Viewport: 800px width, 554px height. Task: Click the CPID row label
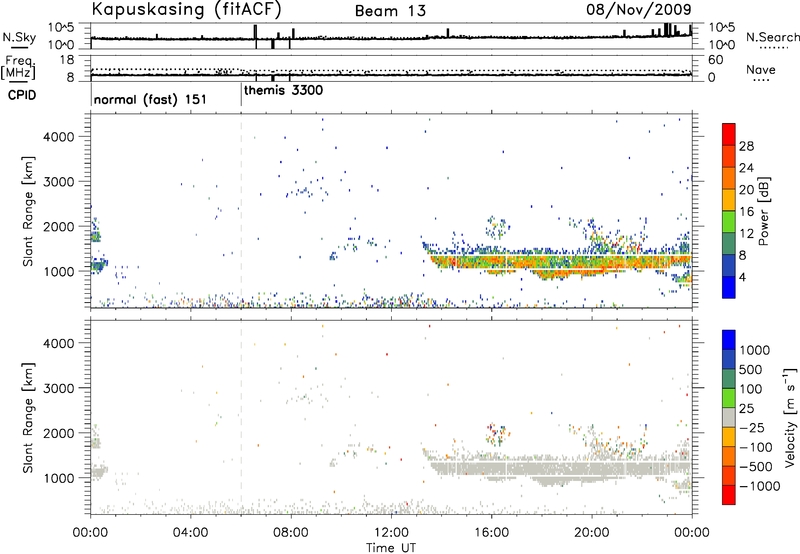(x=22, y=95)
